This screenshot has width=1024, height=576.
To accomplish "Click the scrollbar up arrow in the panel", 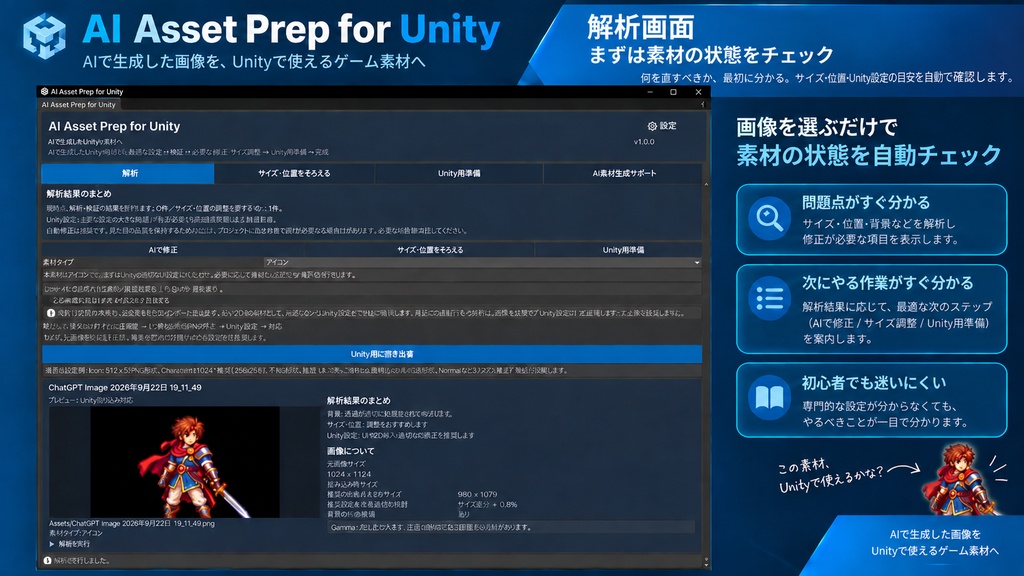I will point(706,185).
